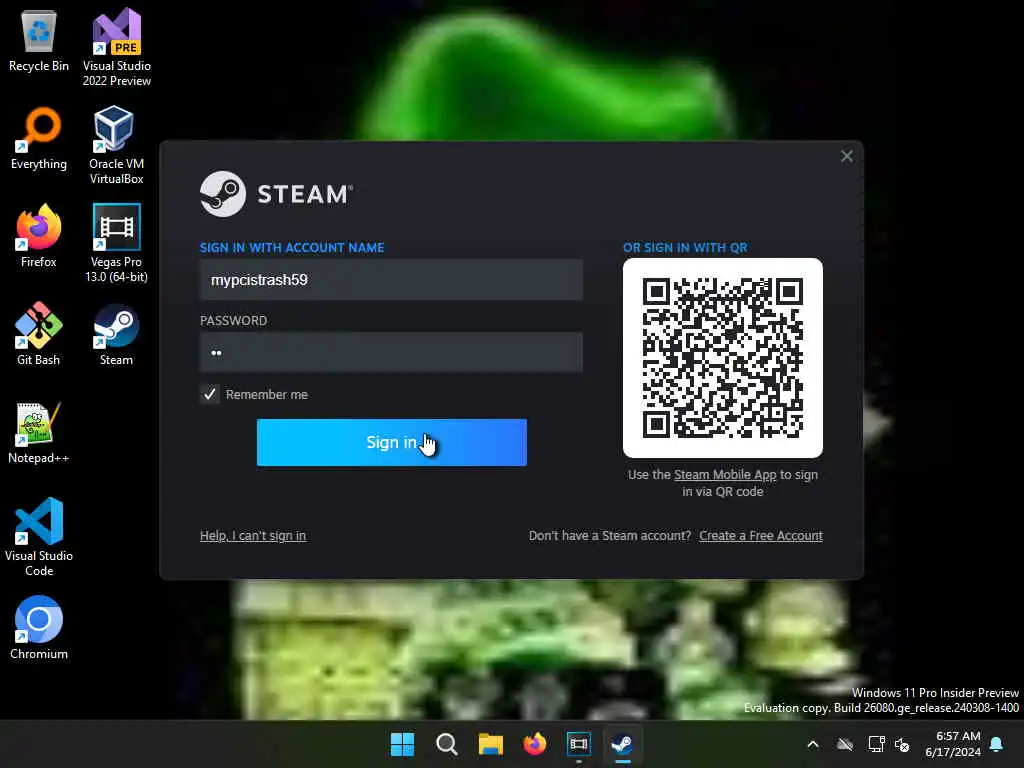Screen dimensions: 1024x768
Task: Switch to Firefox in the taskbar
Action: tap(535, 744)
